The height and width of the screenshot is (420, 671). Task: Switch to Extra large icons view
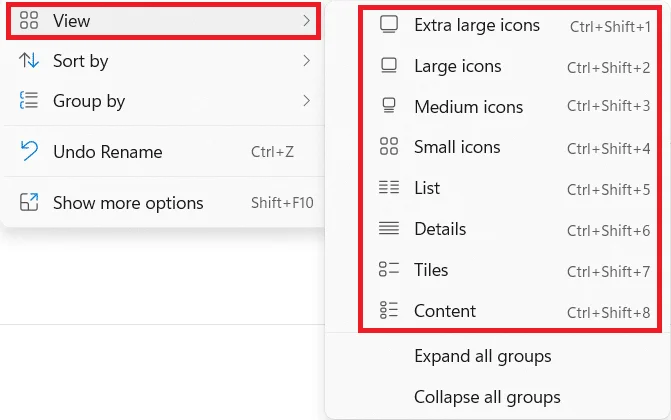pos(510,25)
